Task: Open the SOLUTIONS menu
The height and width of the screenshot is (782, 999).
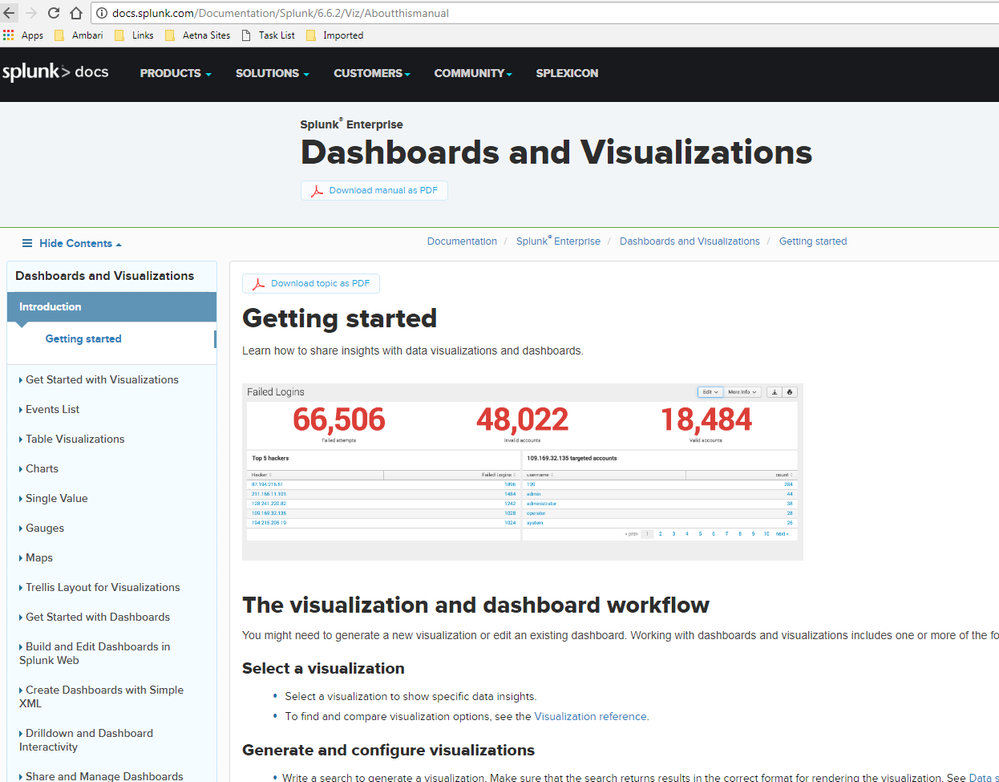Action: click(x=272, y=73)
